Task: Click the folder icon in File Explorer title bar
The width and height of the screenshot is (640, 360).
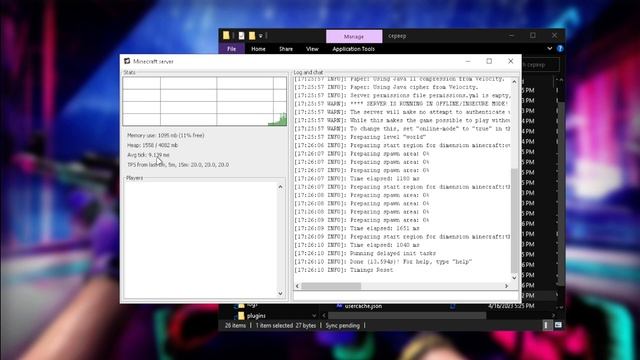Action: pyautogui.click(x=226, y=36)
